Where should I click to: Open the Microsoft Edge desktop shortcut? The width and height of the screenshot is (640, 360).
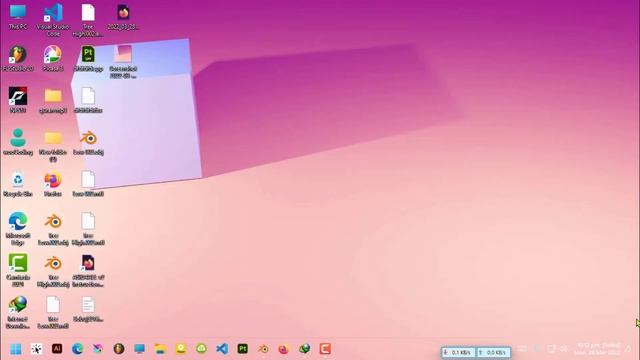[x=18, y=229]
